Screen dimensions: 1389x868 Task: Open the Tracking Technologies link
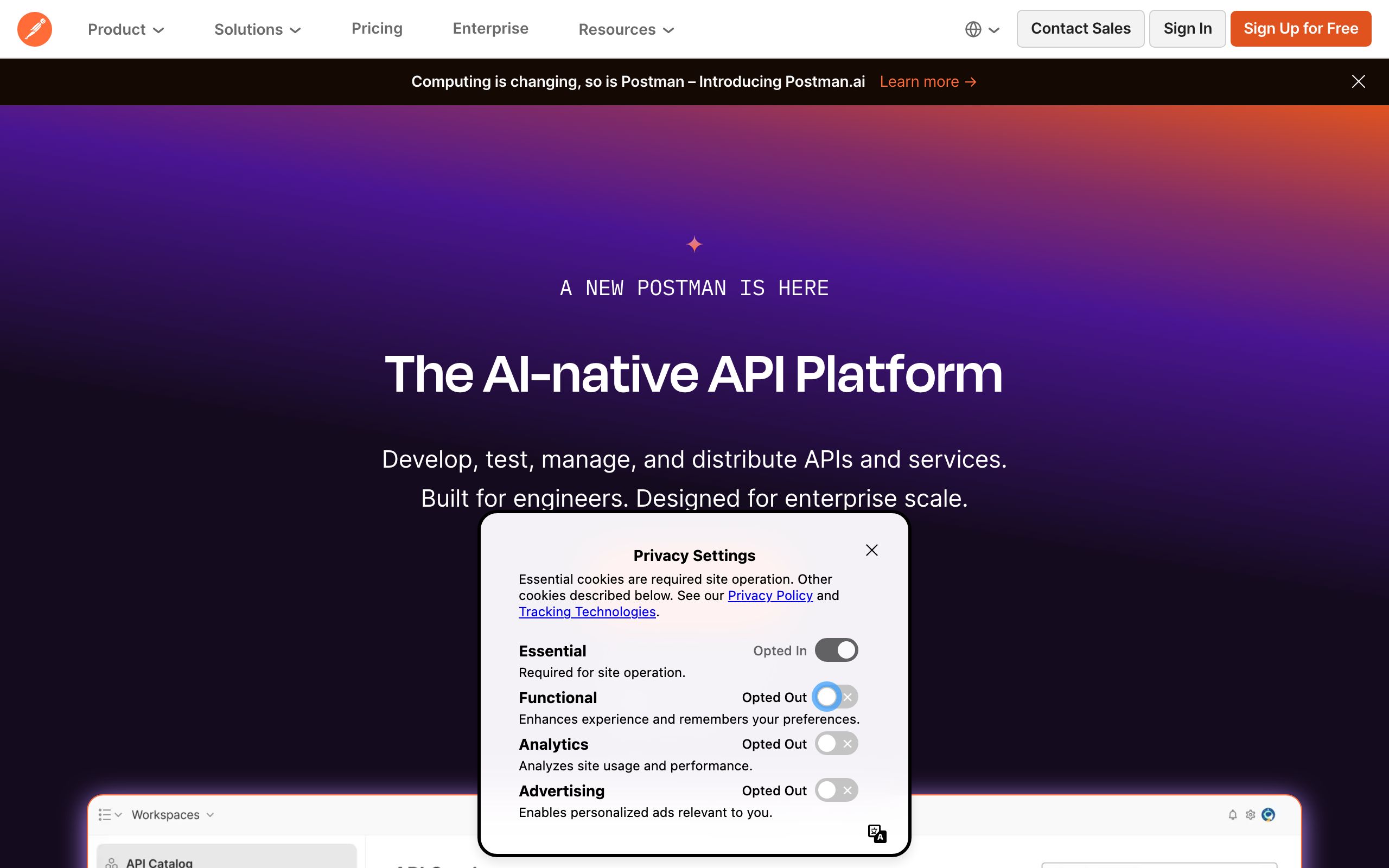587,611
